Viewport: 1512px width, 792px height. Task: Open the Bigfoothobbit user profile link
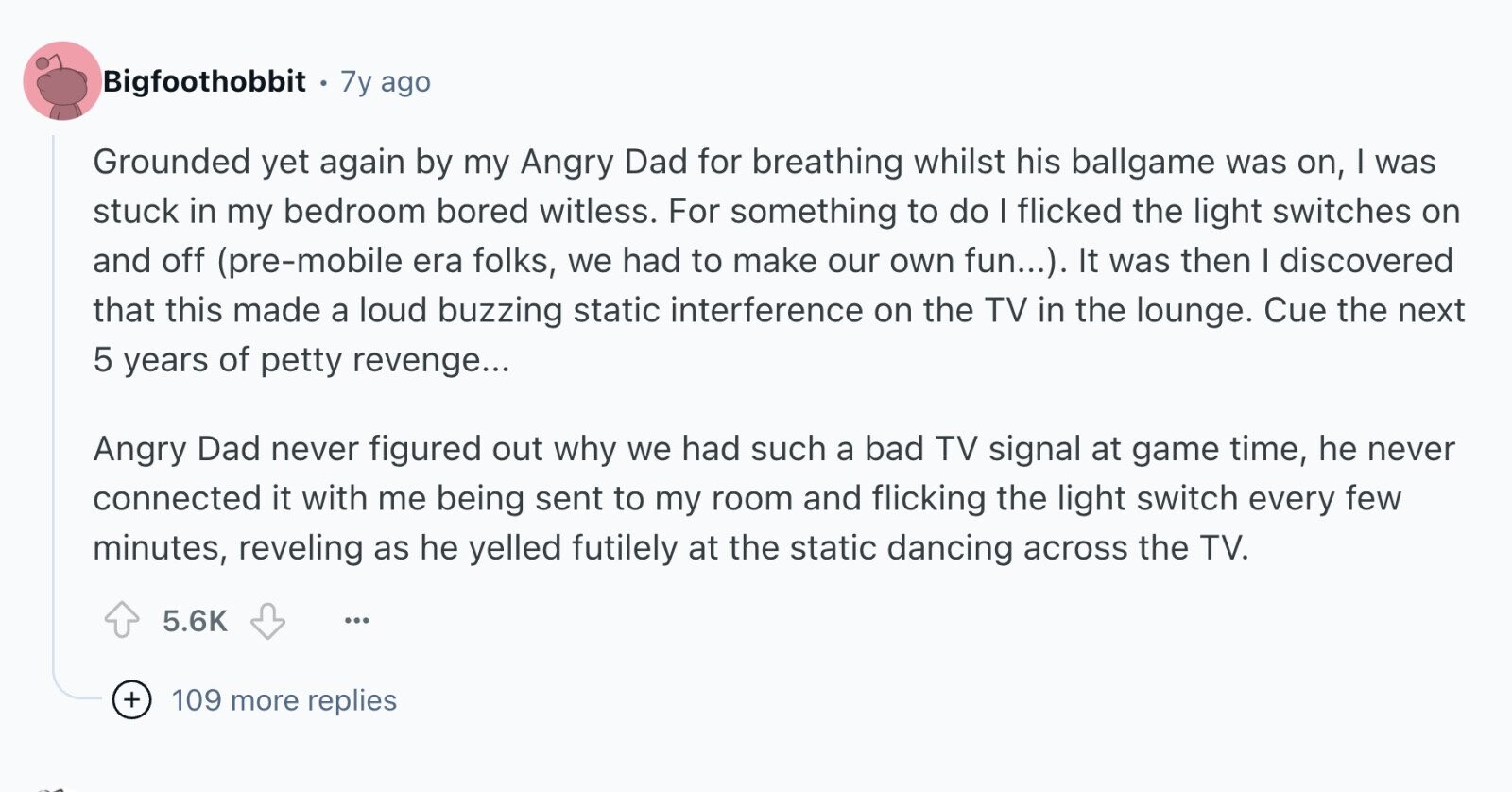[204, 81]
